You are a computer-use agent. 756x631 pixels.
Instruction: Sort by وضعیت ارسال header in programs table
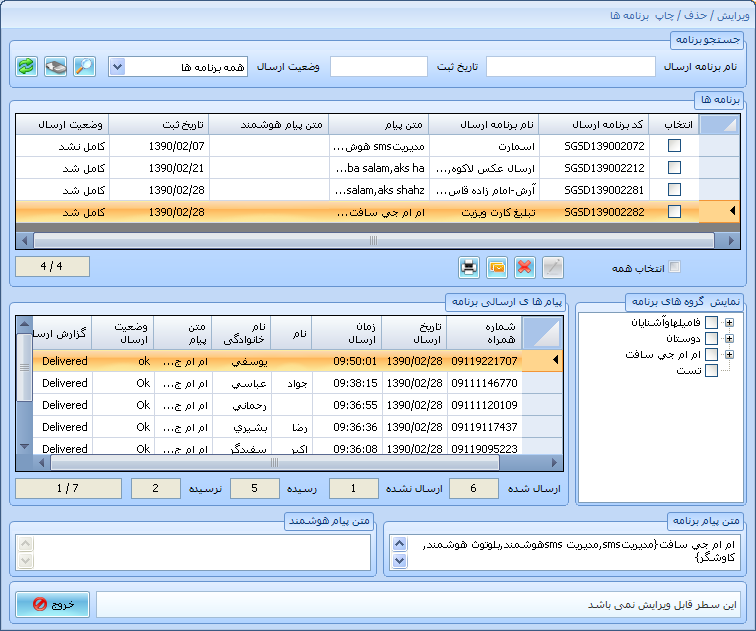tap(63, 125)
